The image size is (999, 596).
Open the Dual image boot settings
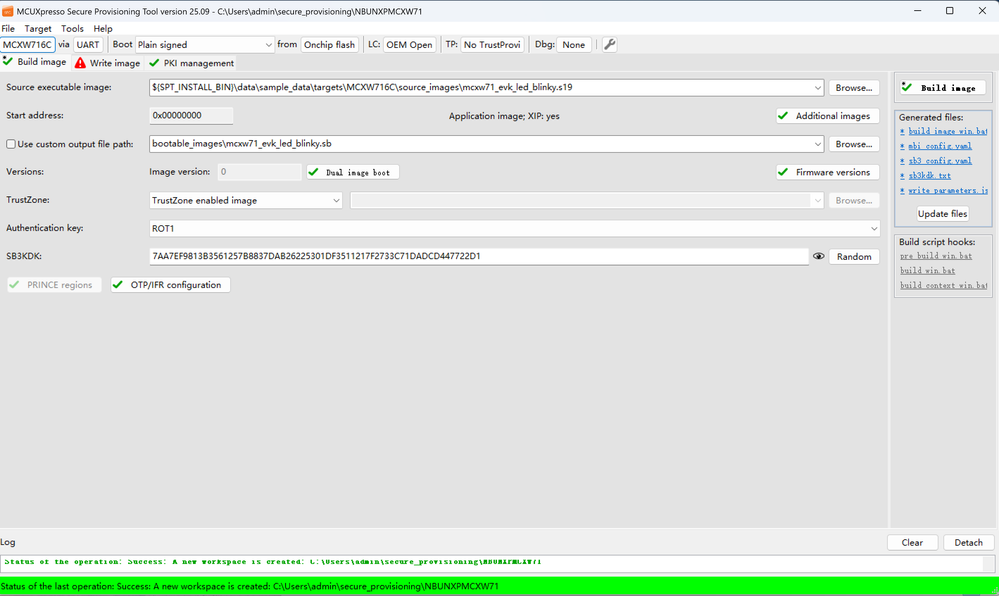[353, 172]
